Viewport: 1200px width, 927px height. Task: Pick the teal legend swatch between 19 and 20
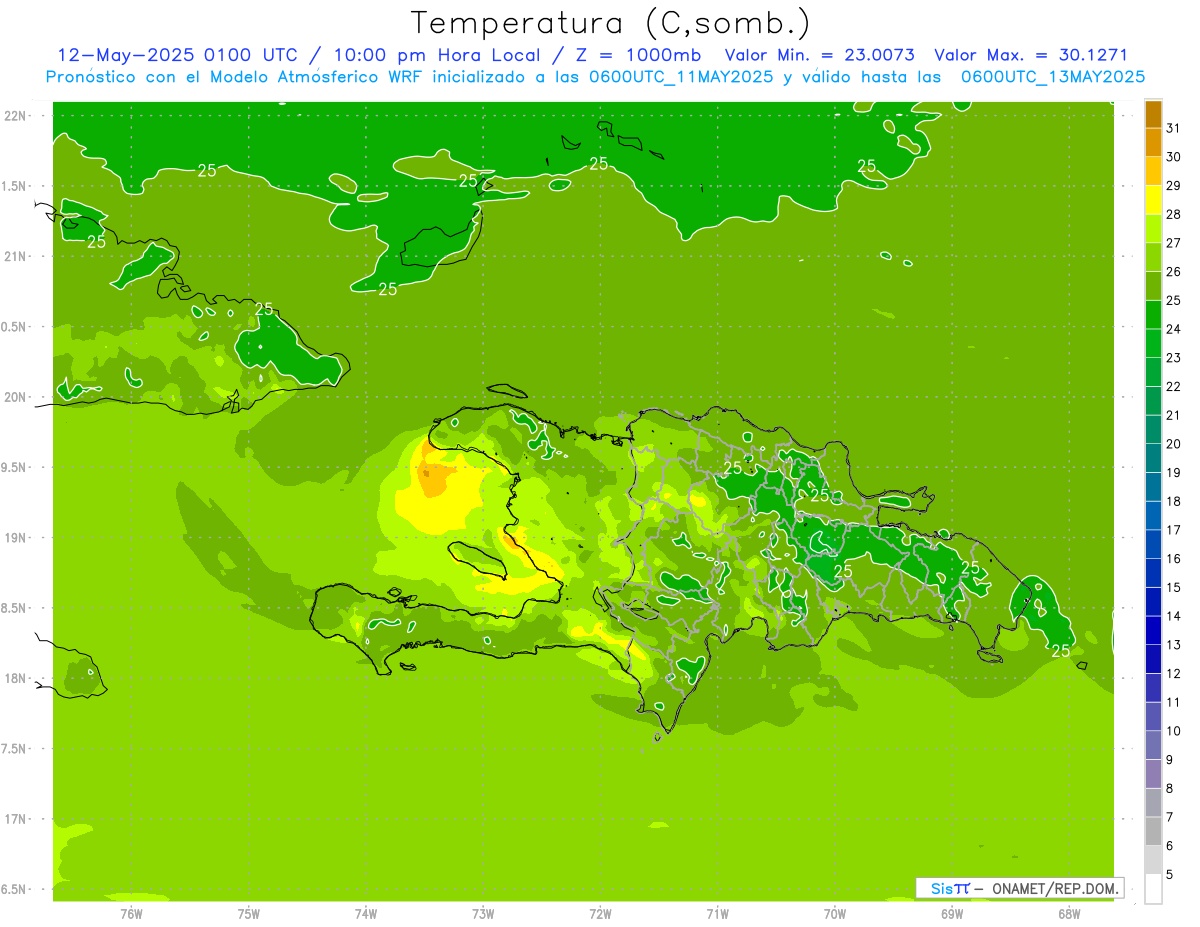pos(1153,458)
